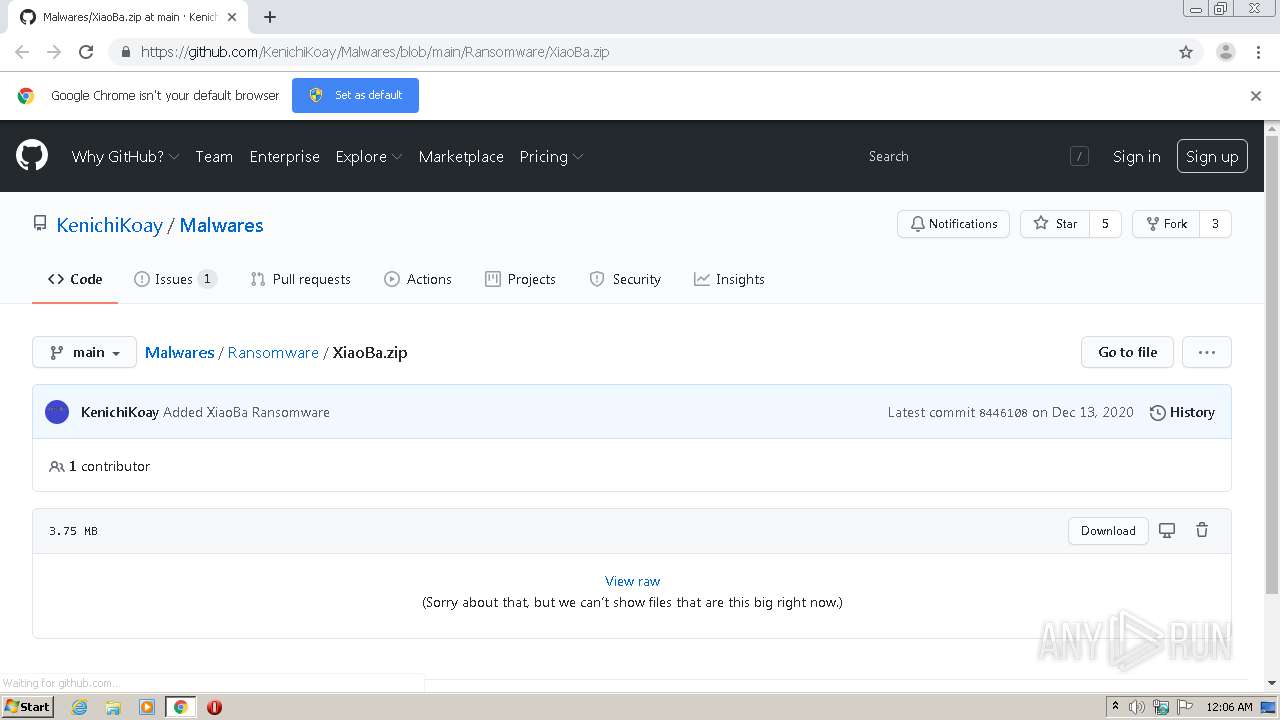This screenshot has height=720, width=1280.
Task: Click the GitHub octocat logo
Action: click(x=32, y=156)
